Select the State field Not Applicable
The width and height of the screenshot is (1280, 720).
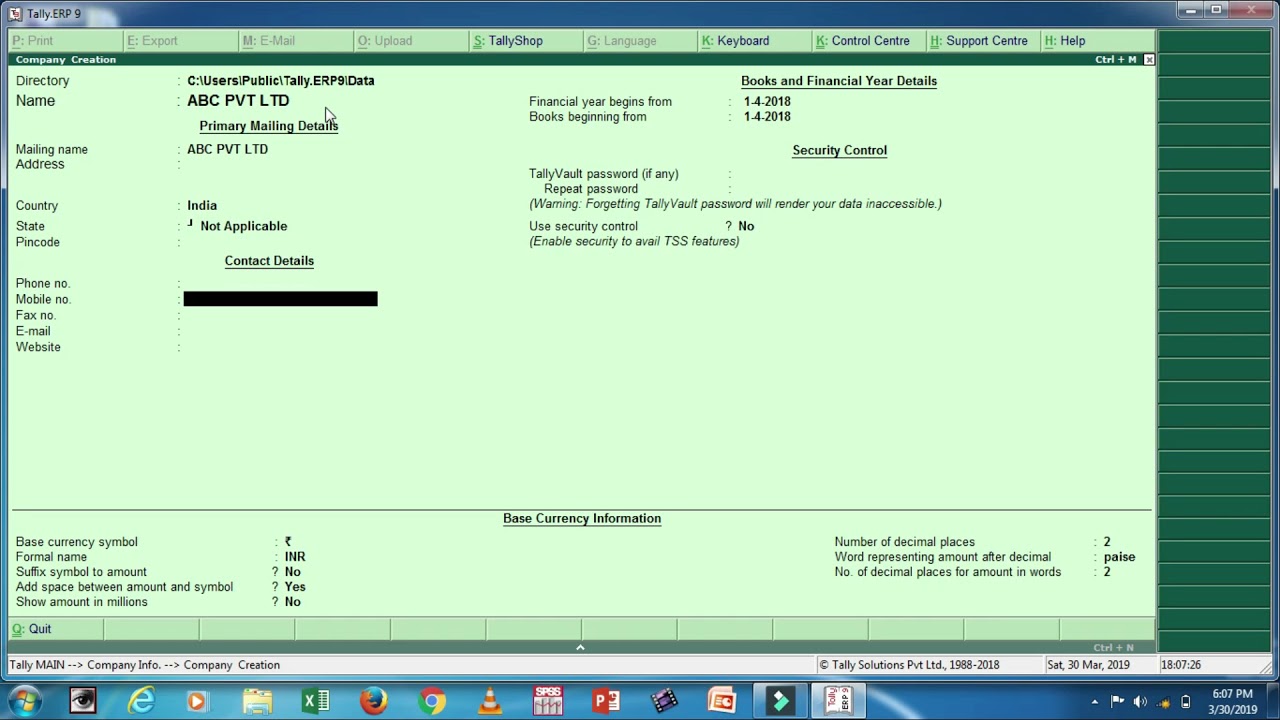tap(243, 226)
